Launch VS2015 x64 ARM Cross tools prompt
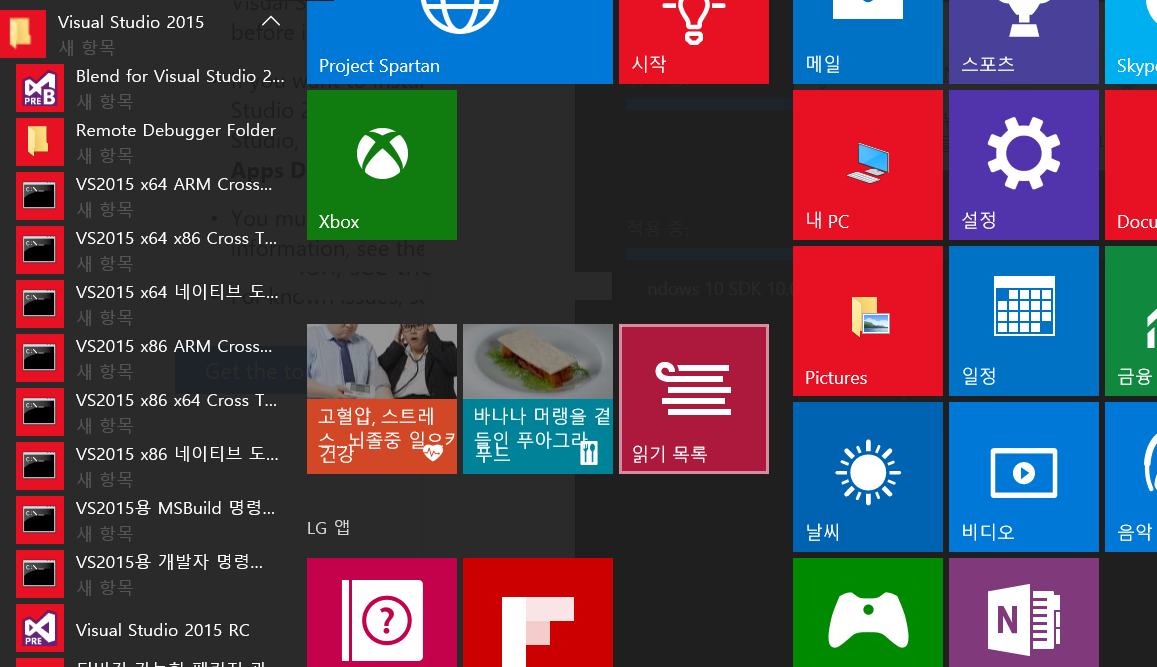Image resolution: width=1157 pixels, height=667 pixels. 153,196
